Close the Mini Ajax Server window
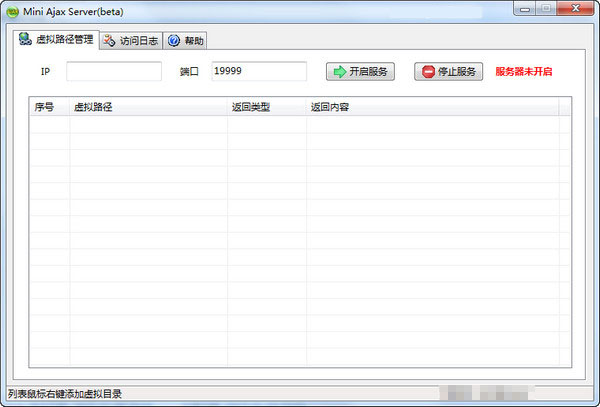600x407 pixels. (x=575, y=9)
